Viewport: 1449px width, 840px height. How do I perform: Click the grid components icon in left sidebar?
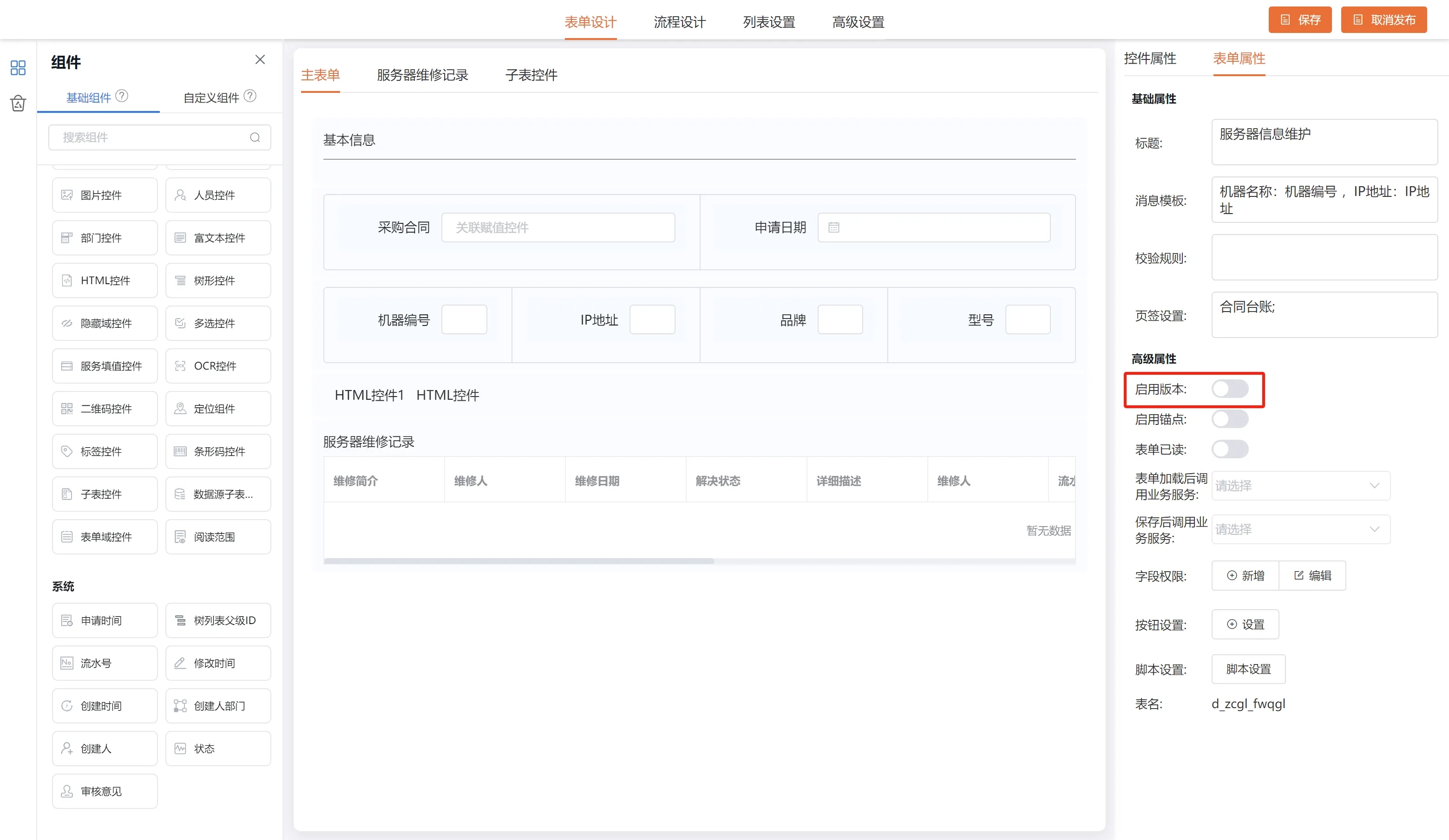point(18,68)
